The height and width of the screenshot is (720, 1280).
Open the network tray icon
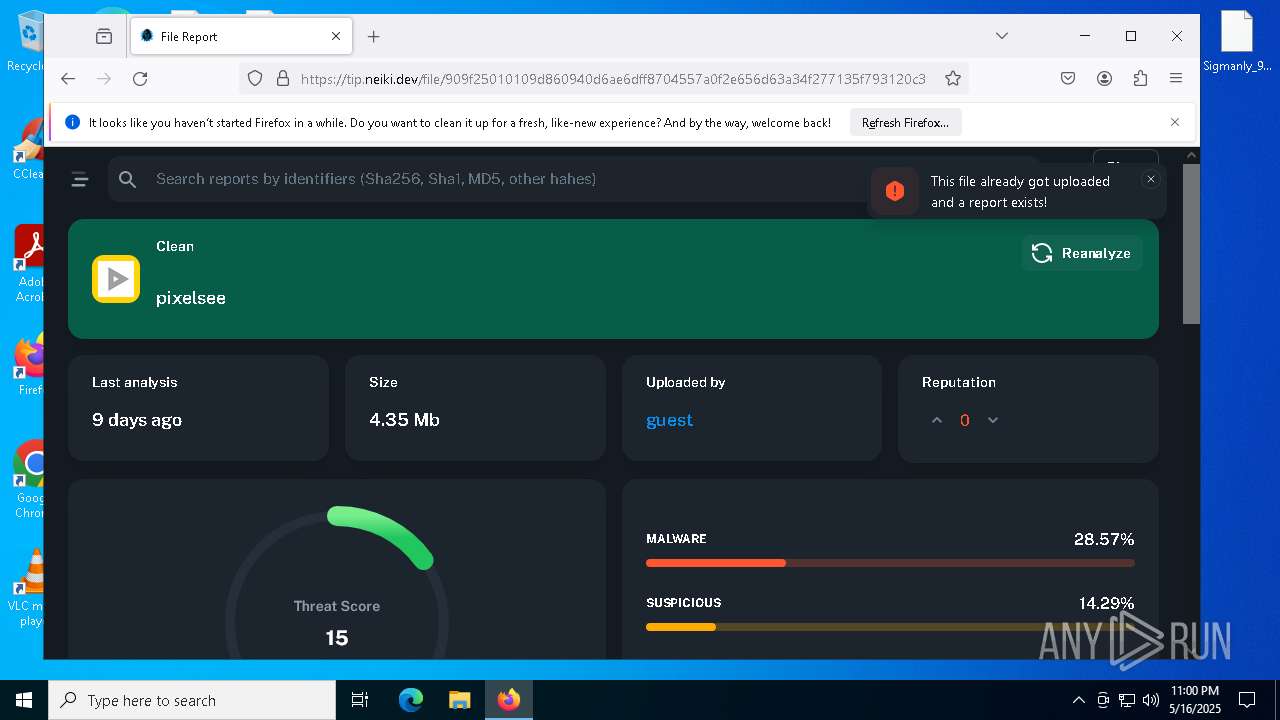click(1127, 700)
